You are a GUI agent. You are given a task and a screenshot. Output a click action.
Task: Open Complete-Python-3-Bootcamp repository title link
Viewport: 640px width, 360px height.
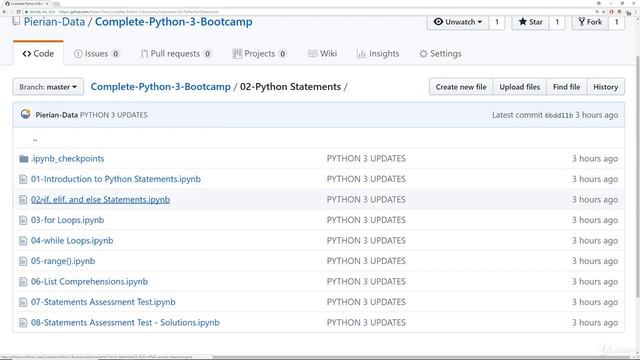[x=173, y=22]
